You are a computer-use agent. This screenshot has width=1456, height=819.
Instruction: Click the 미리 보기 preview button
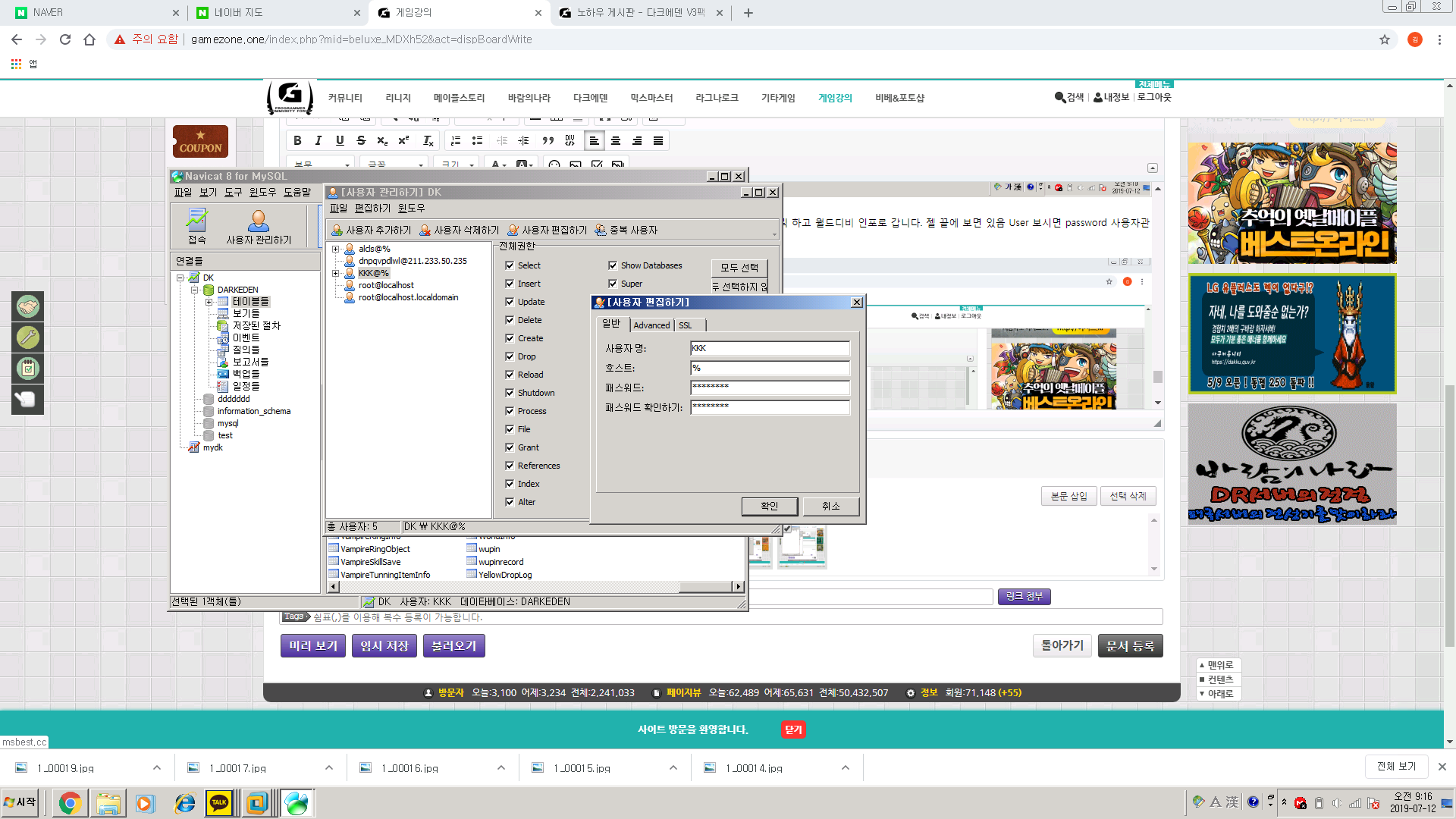click(313, 646)
